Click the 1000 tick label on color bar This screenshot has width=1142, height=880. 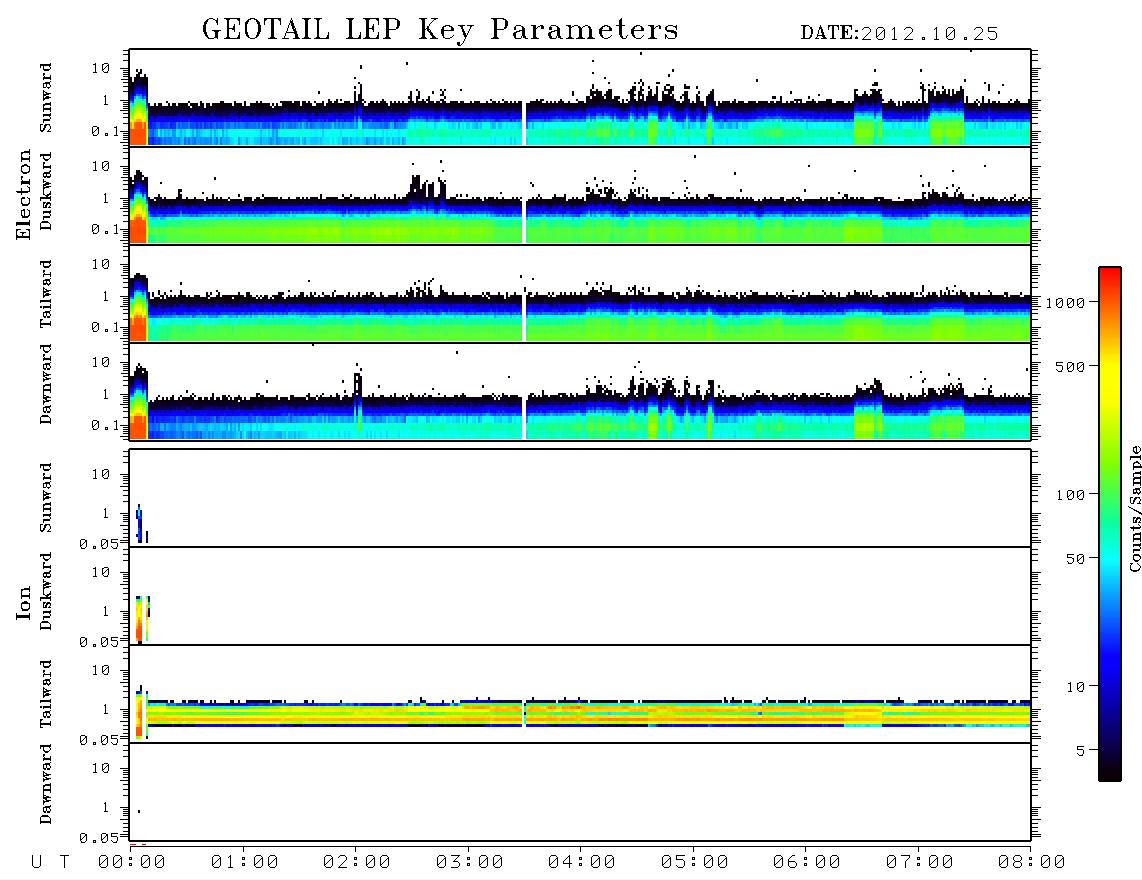coord(1066,303)
